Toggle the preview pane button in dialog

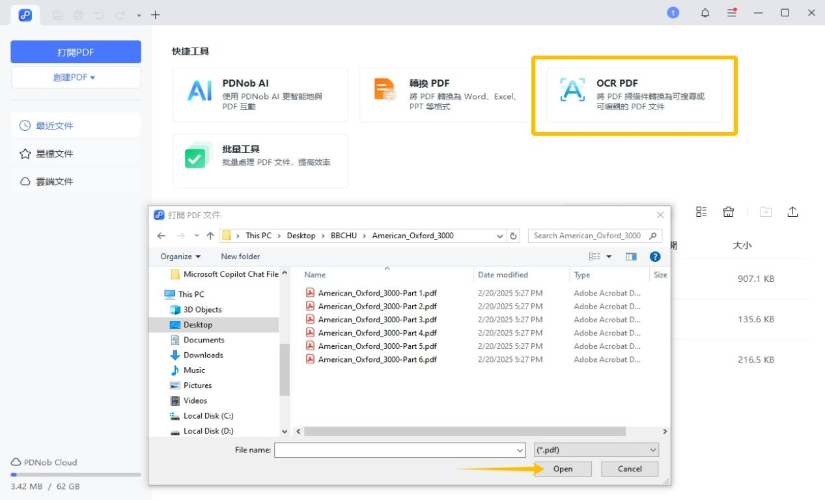tap(631, 256)
